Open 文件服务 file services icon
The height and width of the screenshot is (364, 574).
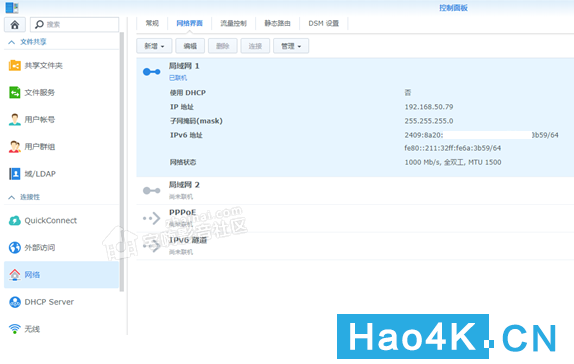point(15,92)
